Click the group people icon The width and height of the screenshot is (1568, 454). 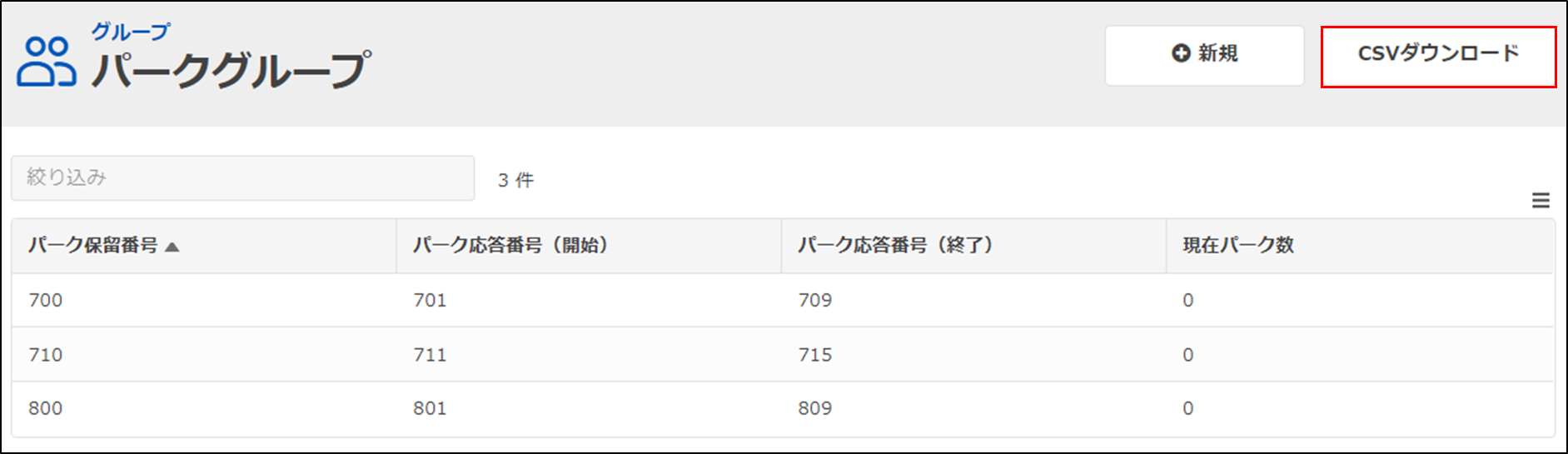[47, 62]
